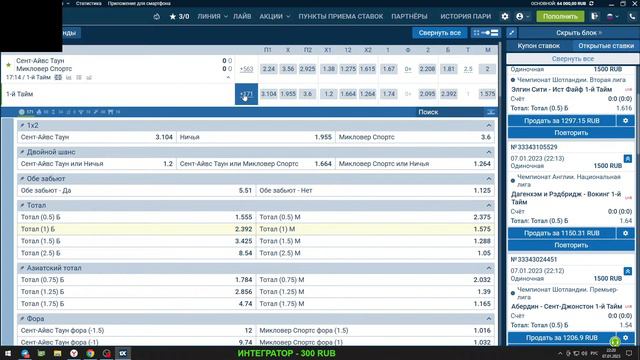Image resolution: width=640 pixels, height=360 pixels.
Task: Select Тотал (1) Б odds 2.392
Action: pos(137,229)
